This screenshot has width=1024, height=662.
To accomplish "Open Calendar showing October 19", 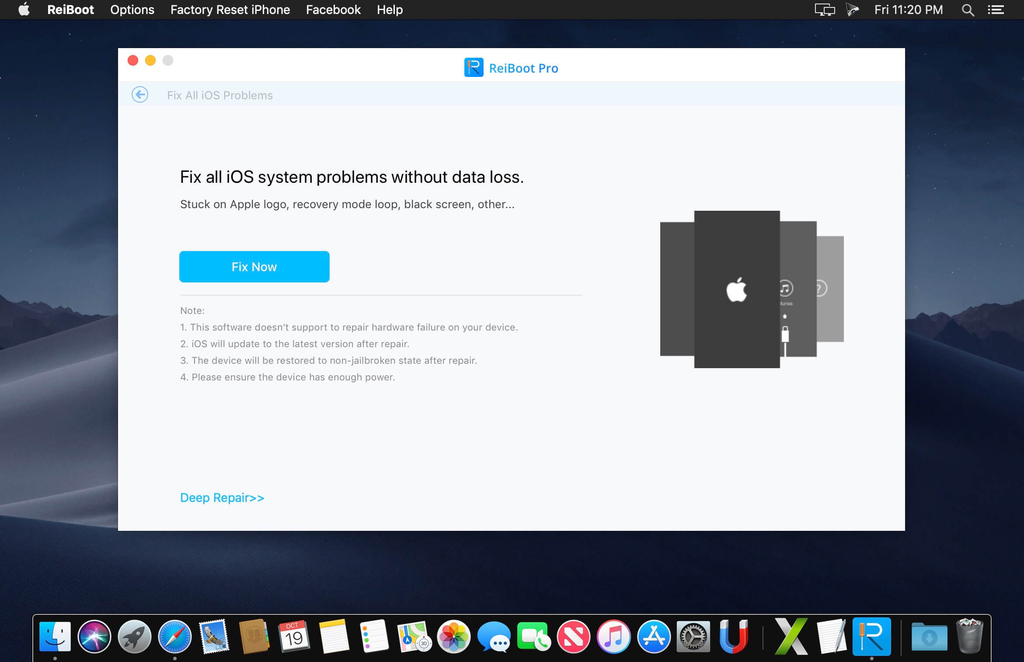I will pos(294,636).
